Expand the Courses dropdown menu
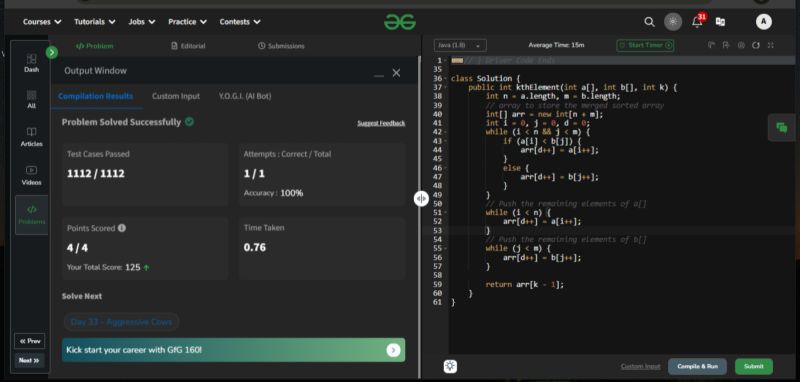Screen dimensions: 800x382 click(42, 22)
